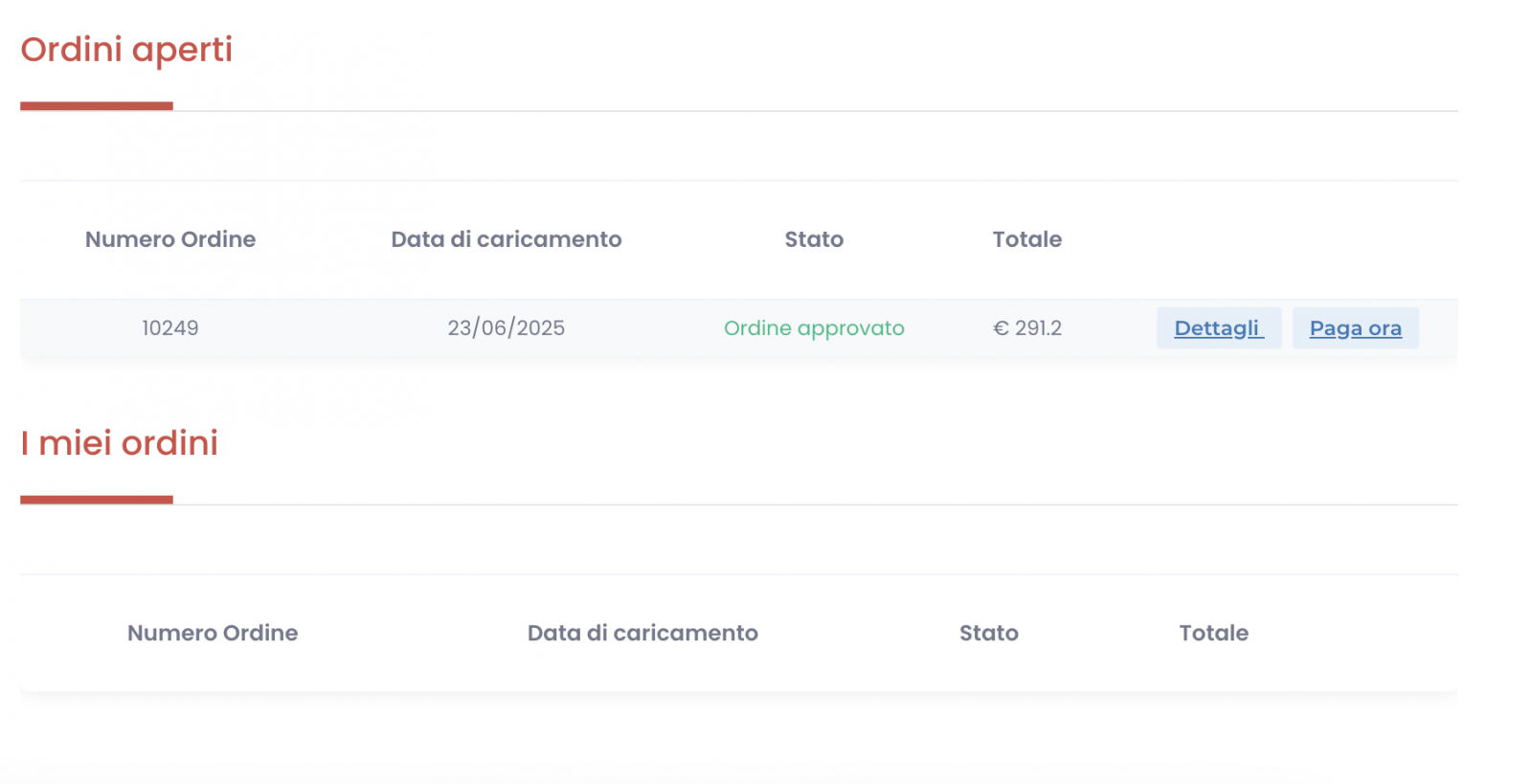The height and width of the screenshot is (784, 1532).
Task: Click the 23/06/2025 loading date
Action: (506, 328)
